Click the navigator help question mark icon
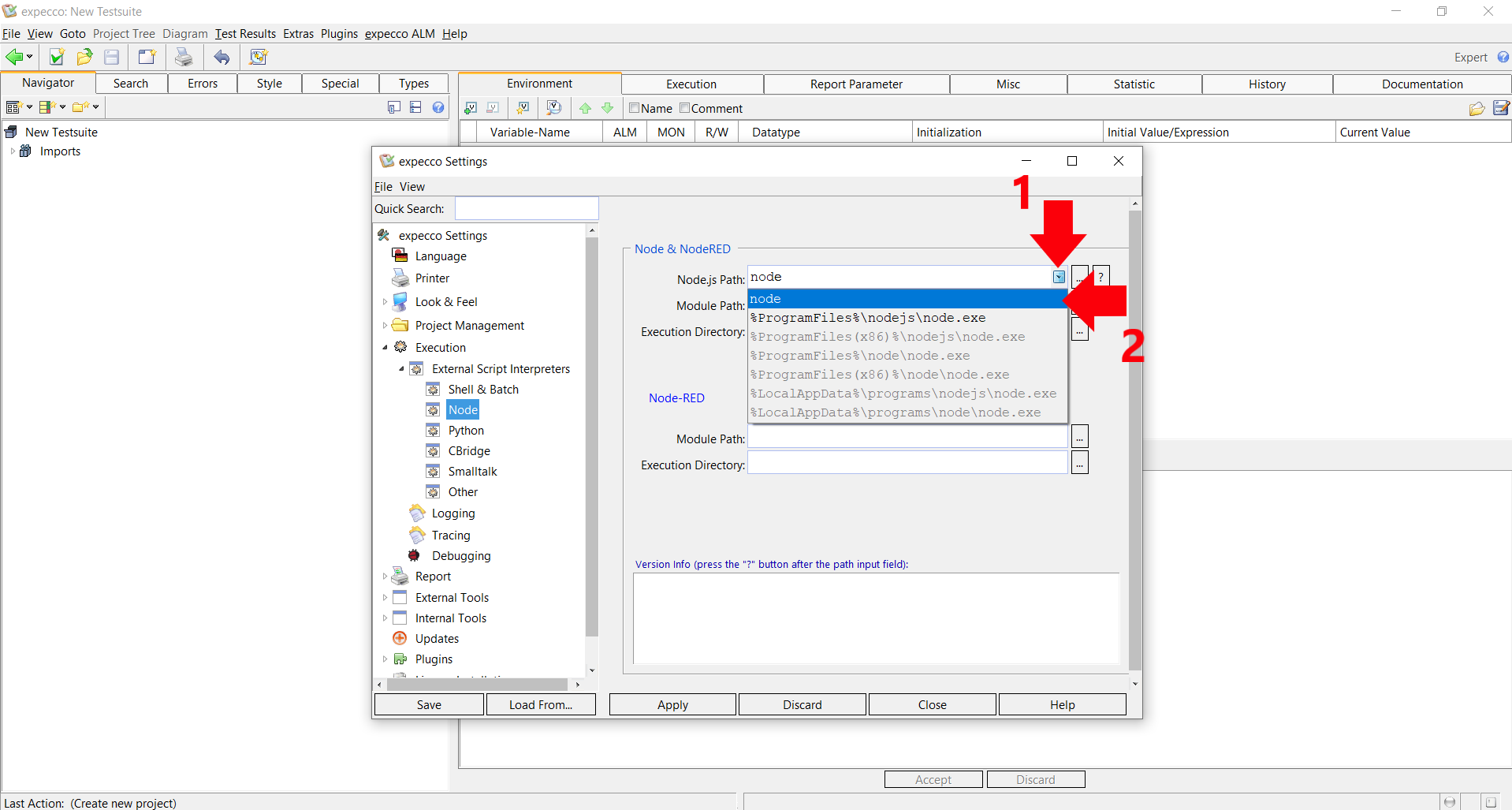This screenshot has height=810, width=1512. pos(438,107)
